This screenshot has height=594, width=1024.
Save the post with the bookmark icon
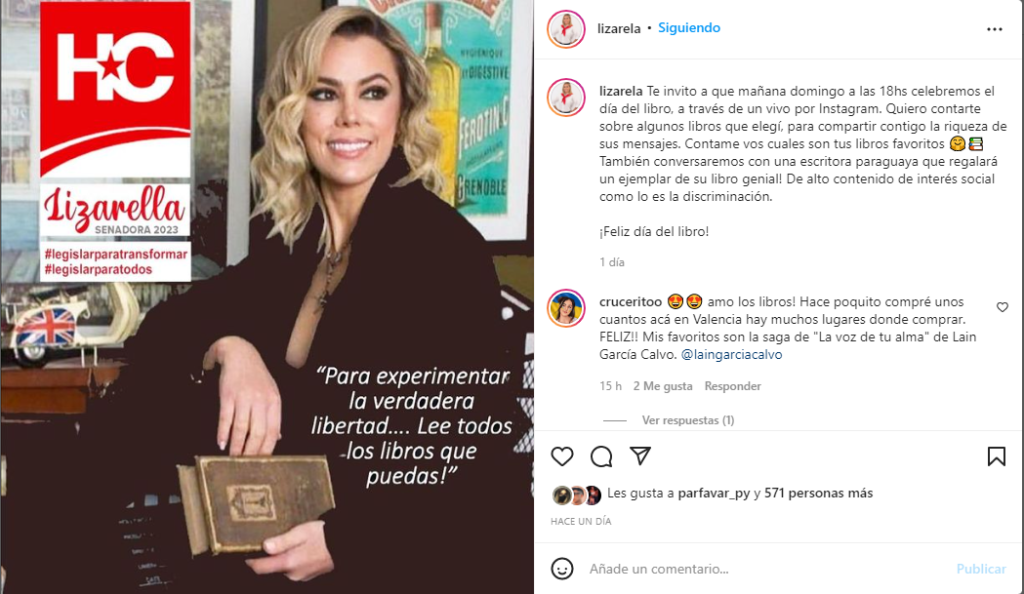click(x=997, y=456)
